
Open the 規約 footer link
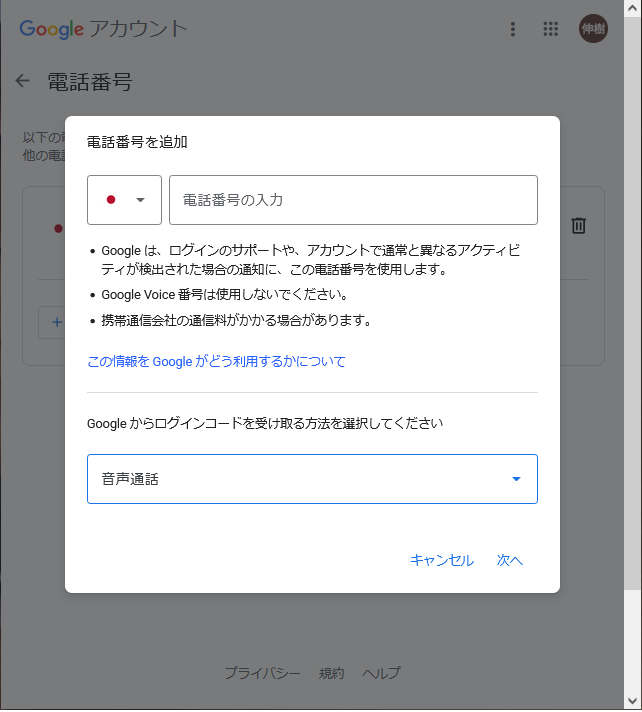pos(331,672)
